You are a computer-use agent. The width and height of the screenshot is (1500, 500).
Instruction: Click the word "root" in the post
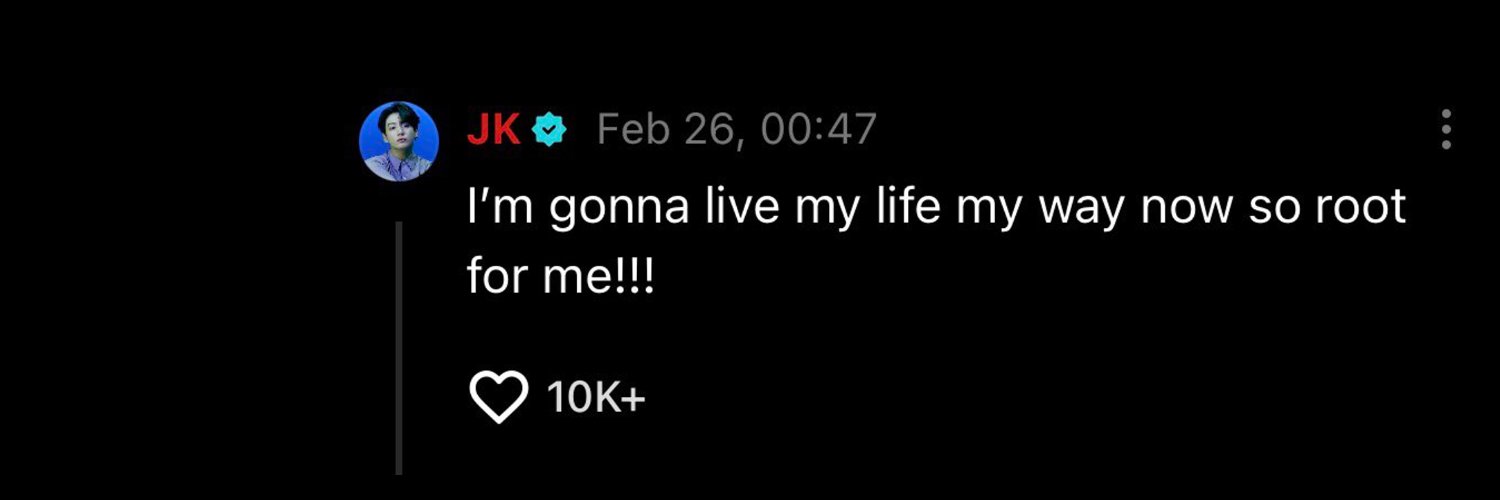(x=1359, y=208)
